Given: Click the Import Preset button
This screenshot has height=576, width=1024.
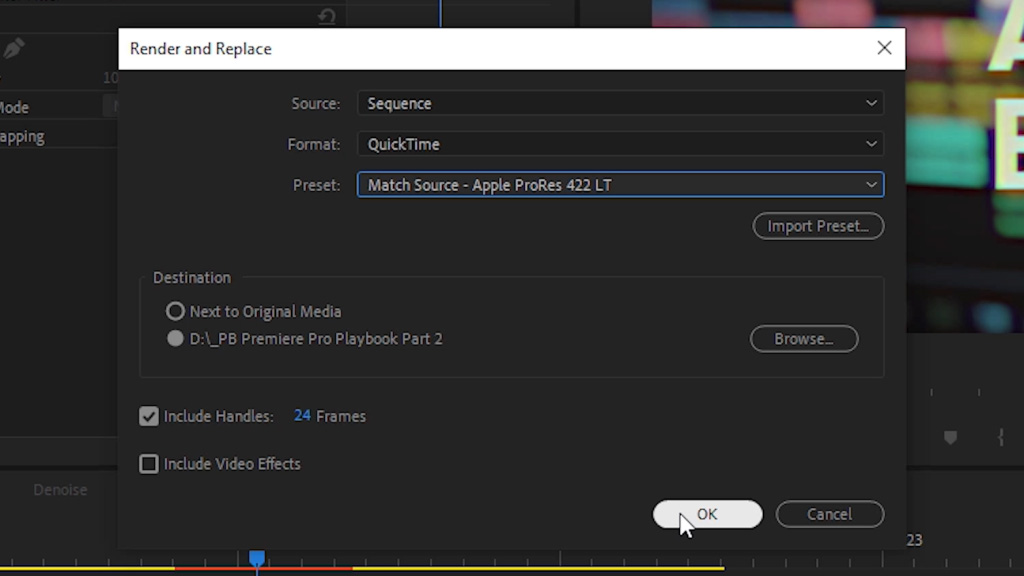Looking at the screenshot, I should click(x=818, y=226).
